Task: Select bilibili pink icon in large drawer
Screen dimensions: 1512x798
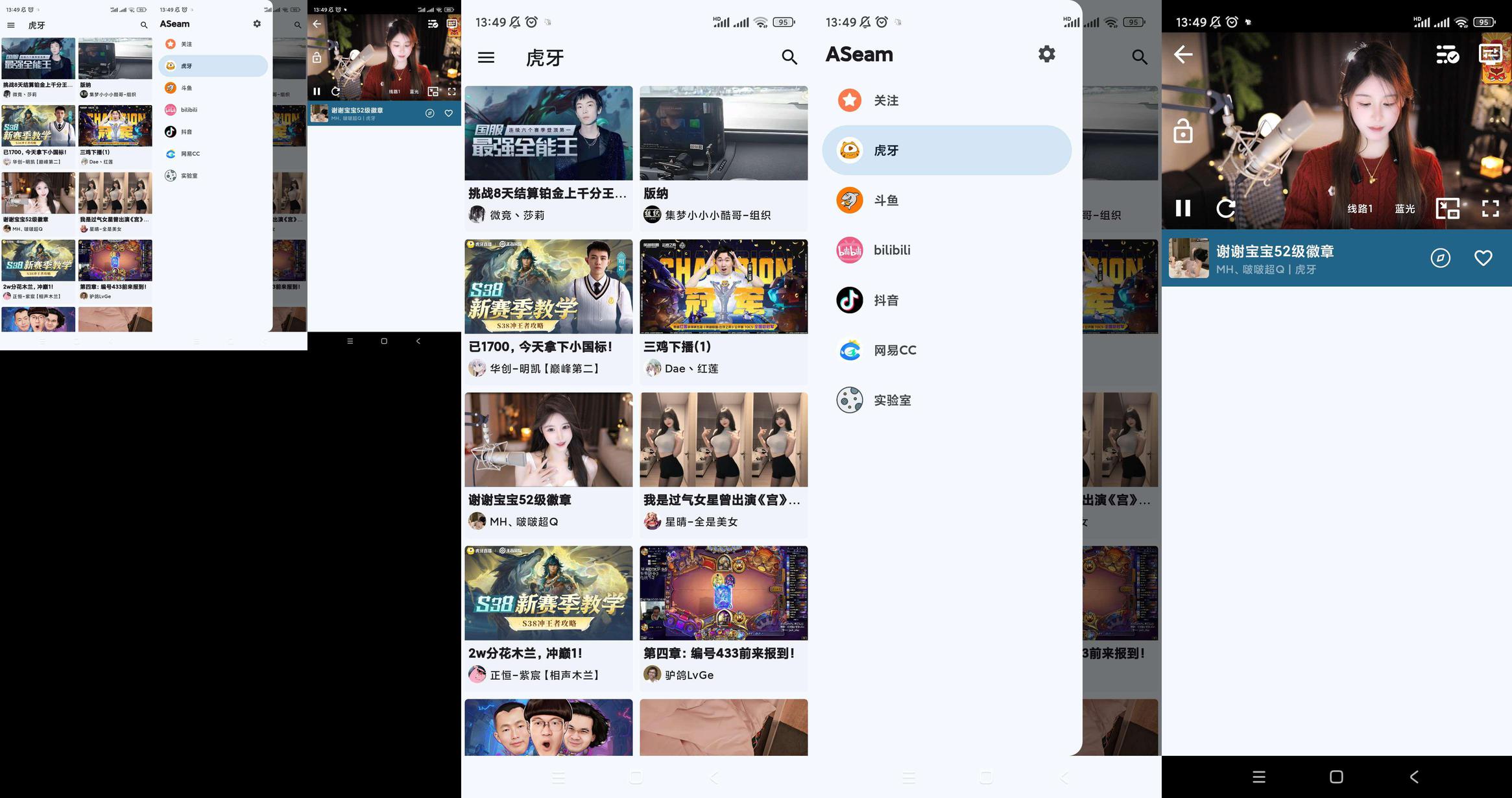Action: click(850, 250)
